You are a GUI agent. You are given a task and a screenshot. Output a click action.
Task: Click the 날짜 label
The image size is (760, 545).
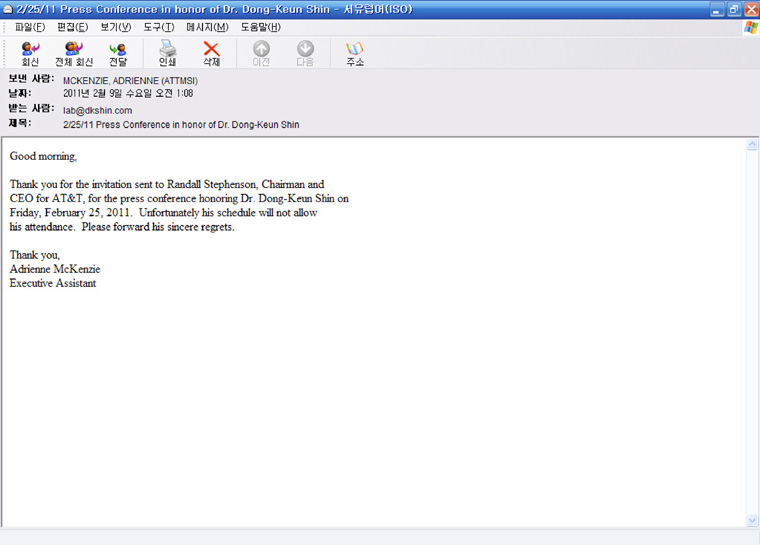coord(20,93)
